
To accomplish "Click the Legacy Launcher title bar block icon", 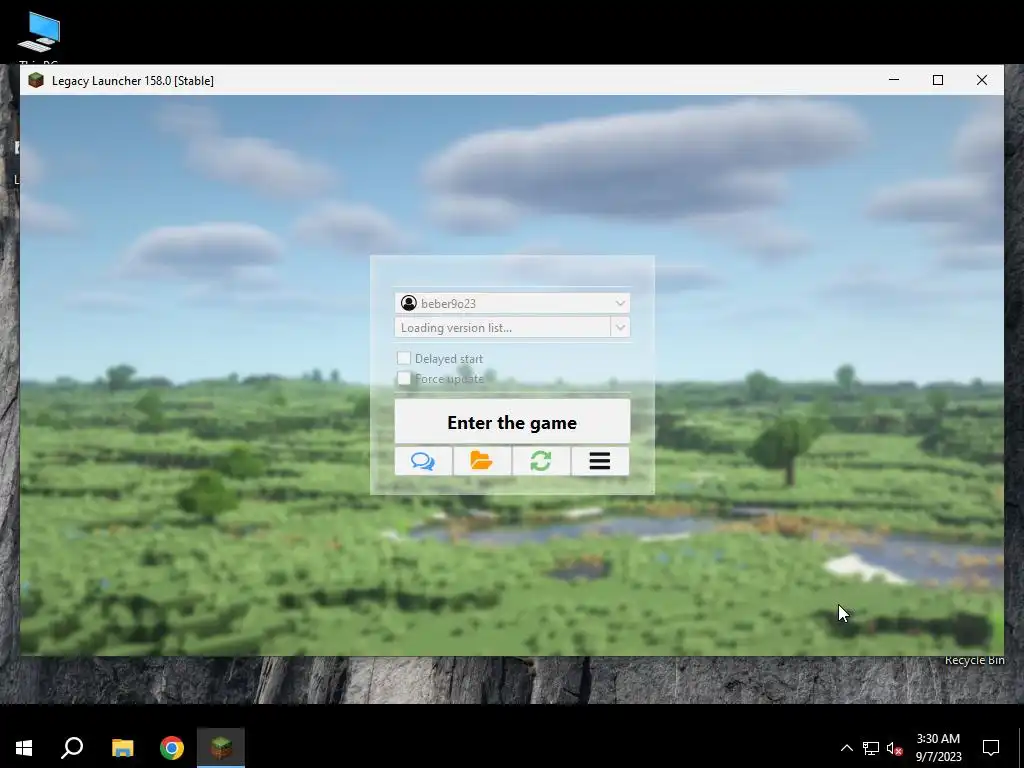I will 36,80.
